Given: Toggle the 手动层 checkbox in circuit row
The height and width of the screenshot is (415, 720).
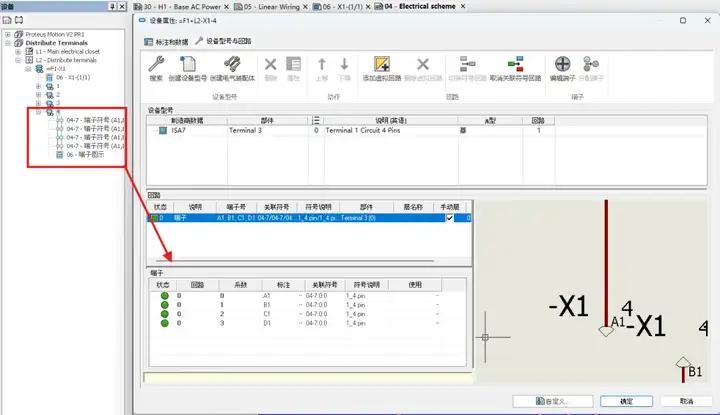Looking at the screenshot, I should 450,217.
